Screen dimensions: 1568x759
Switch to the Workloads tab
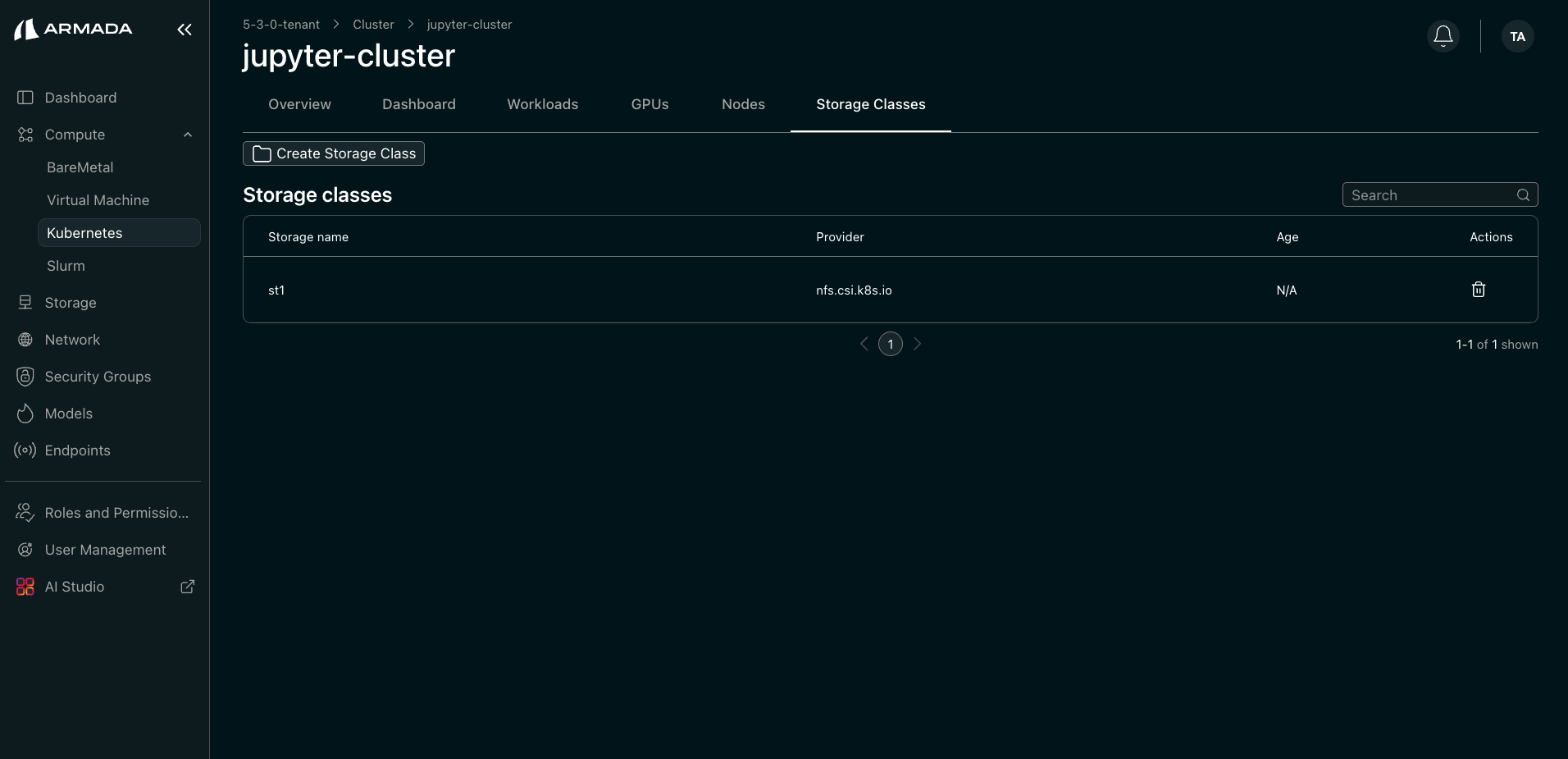[542, 104]
